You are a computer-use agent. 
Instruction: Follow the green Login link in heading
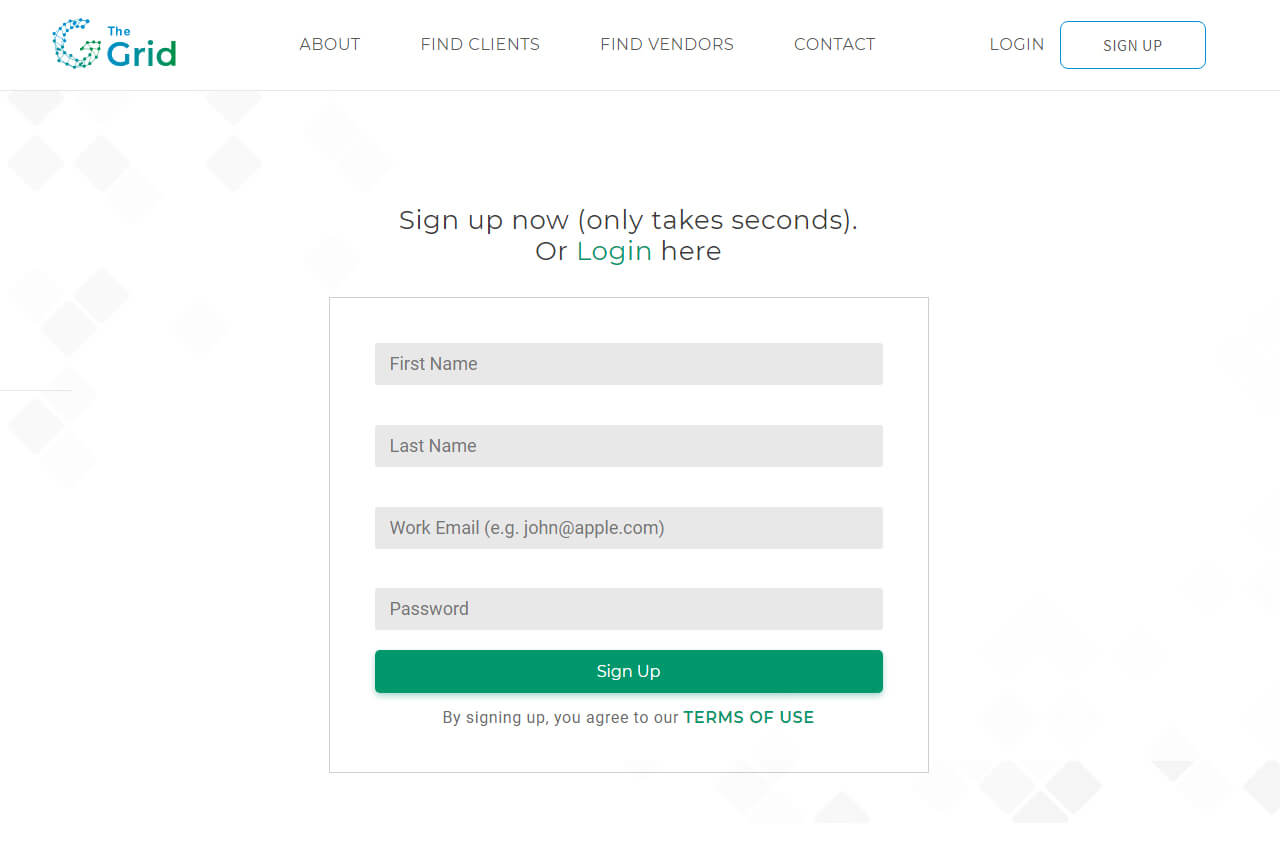click(614, 251)
